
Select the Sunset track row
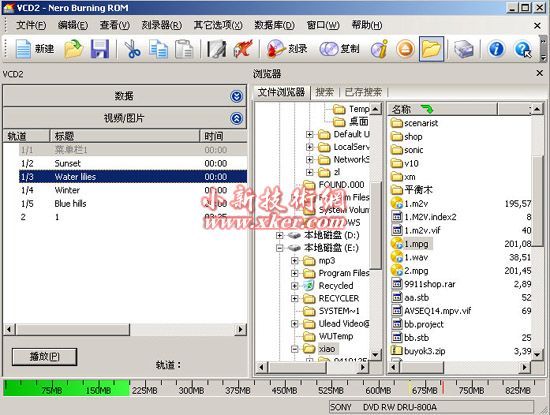[x=133, y=163]
